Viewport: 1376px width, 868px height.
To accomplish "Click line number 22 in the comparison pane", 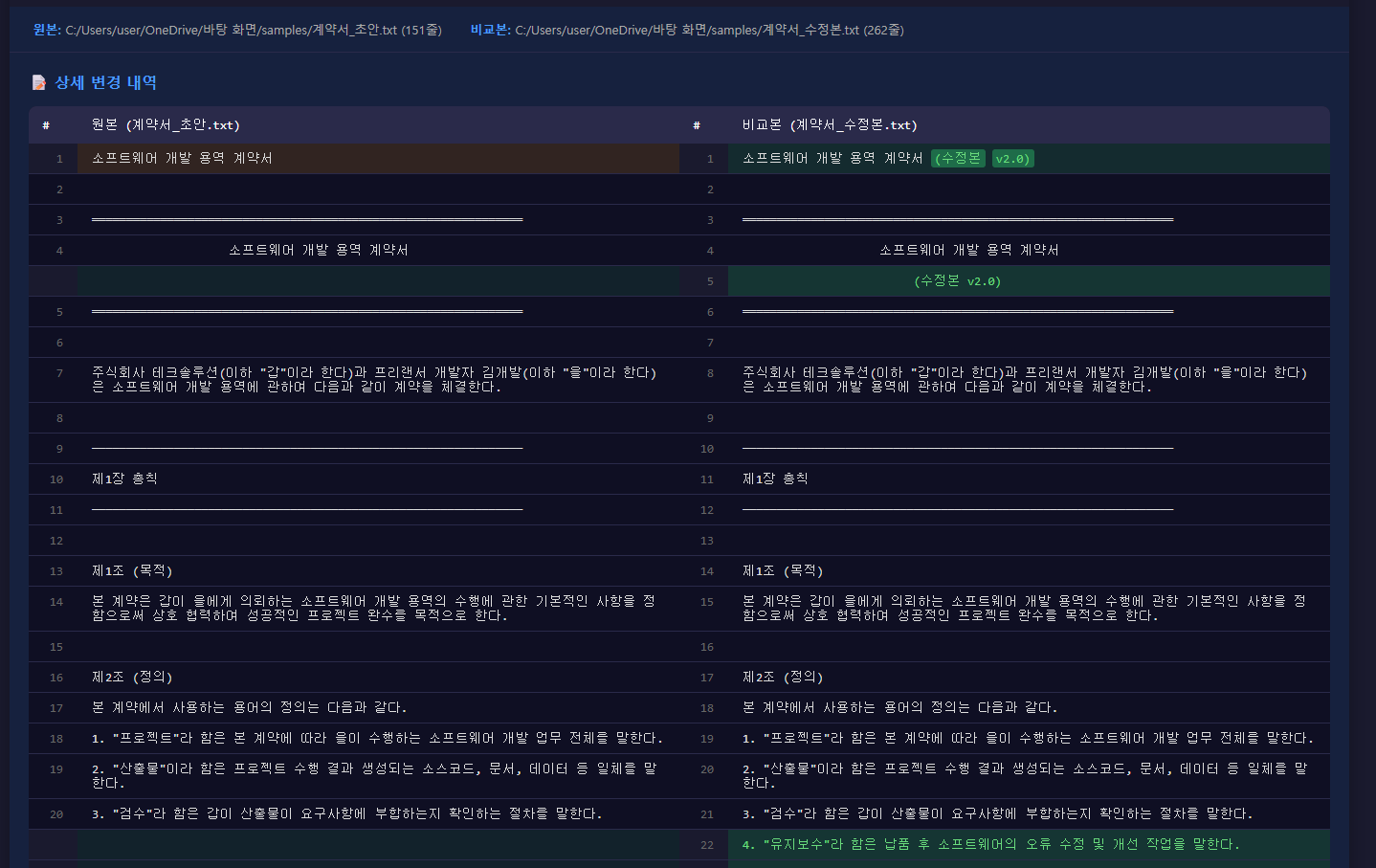I will click(707, 844).
